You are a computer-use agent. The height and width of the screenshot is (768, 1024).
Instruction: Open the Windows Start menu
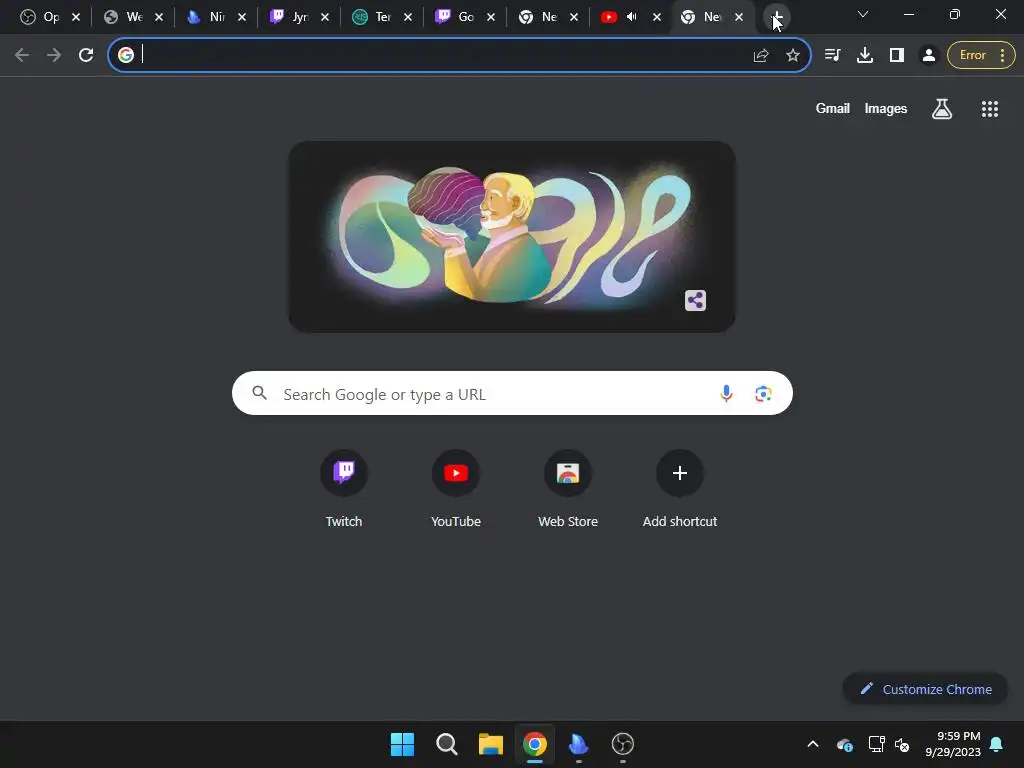click(402, 744)
